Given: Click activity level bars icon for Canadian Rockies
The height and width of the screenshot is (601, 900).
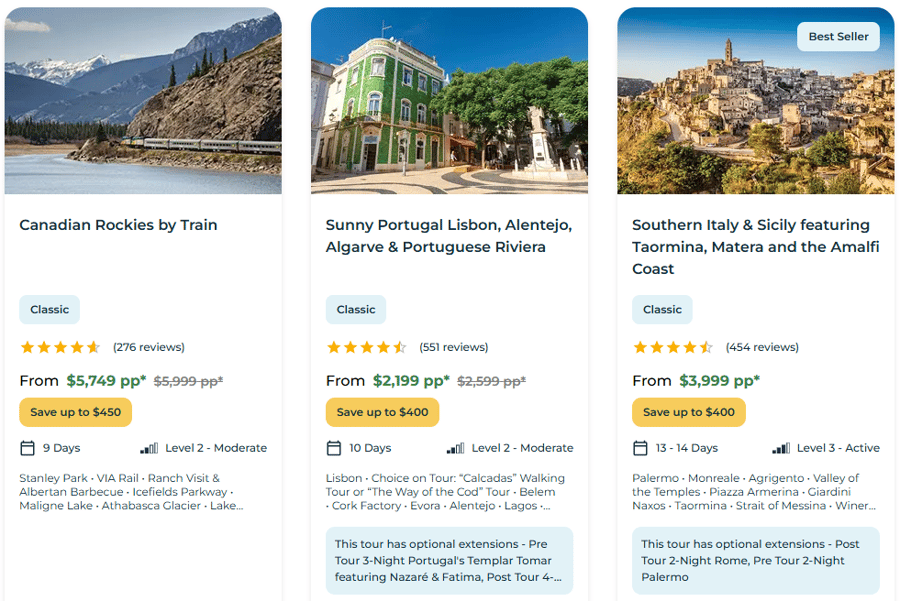Looking at the screenshot, I should (149, 448).
